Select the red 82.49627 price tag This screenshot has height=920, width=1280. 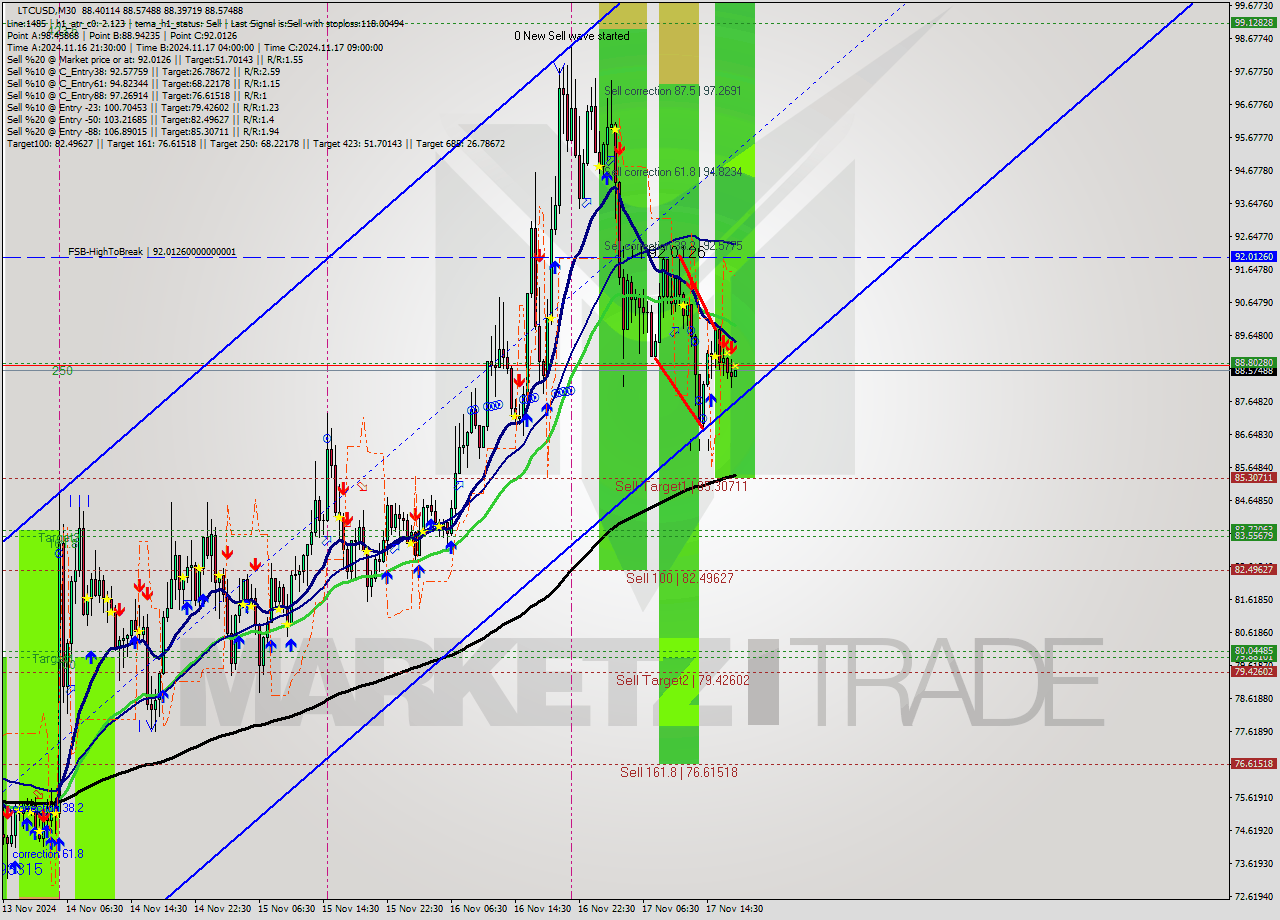1253,570
